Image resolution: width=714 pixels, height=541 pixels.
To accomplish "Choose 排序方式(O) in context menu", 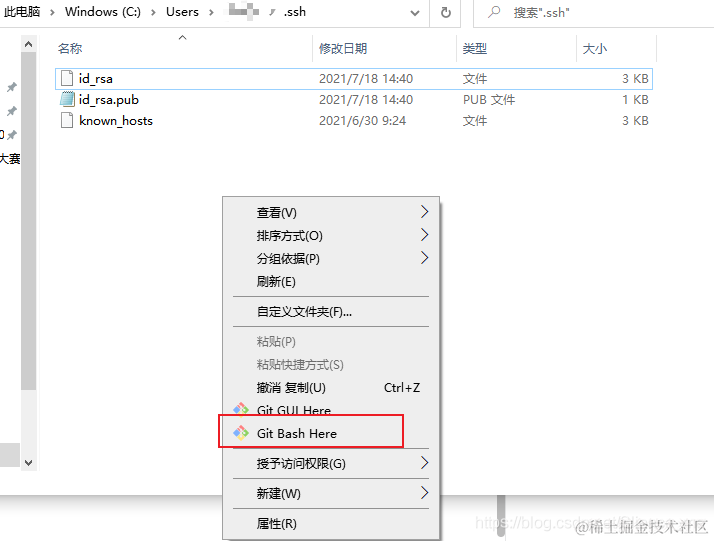I will tap(331, 236).
